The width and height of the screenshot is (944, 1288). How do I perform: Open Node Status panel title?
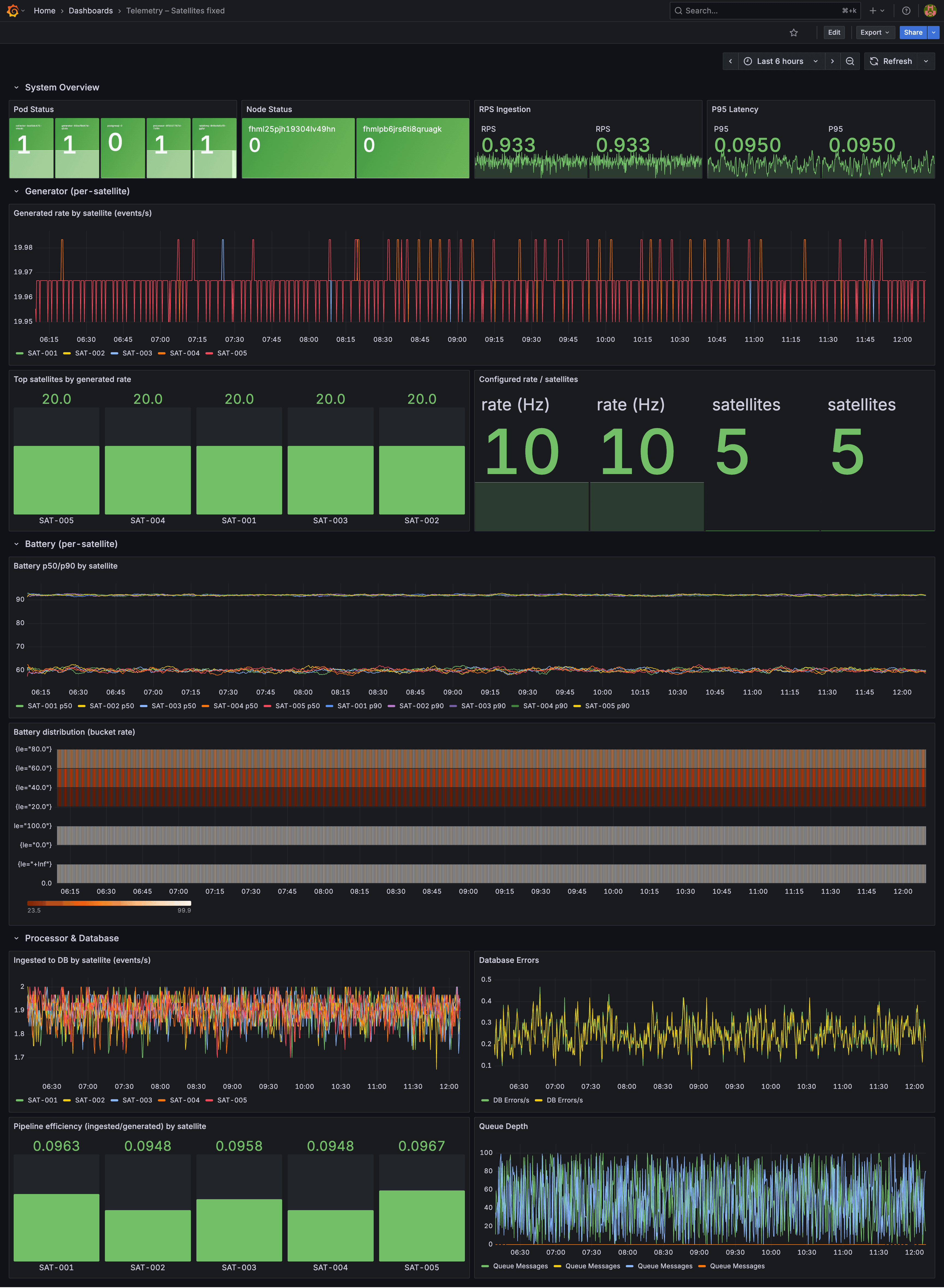269,109
